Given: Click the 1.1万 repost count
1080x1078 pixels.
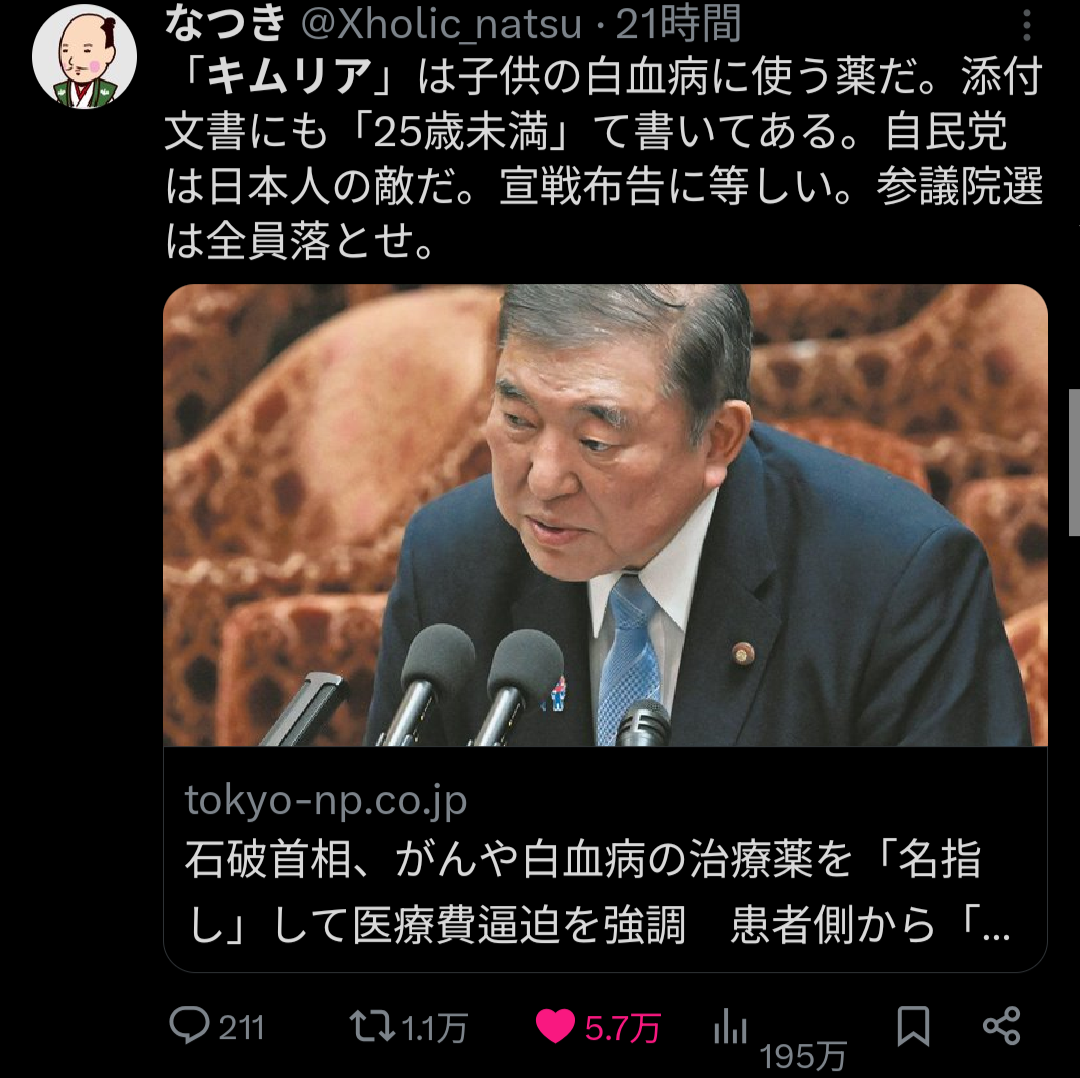Looking at the screenshot, I should [x=434, y=1028].
